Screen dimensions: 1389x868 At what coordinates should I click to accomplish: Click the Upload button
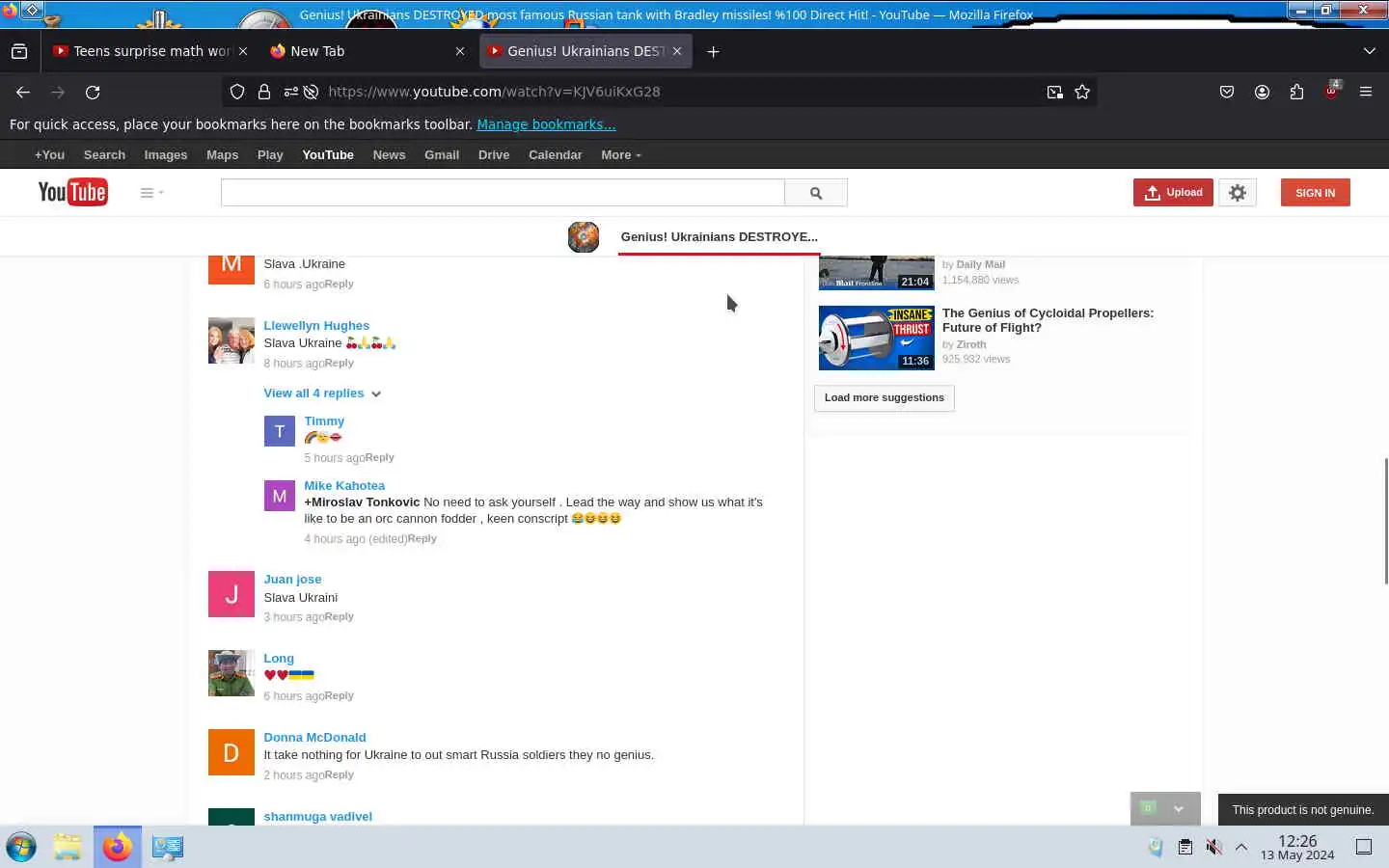click(1173, 192)
